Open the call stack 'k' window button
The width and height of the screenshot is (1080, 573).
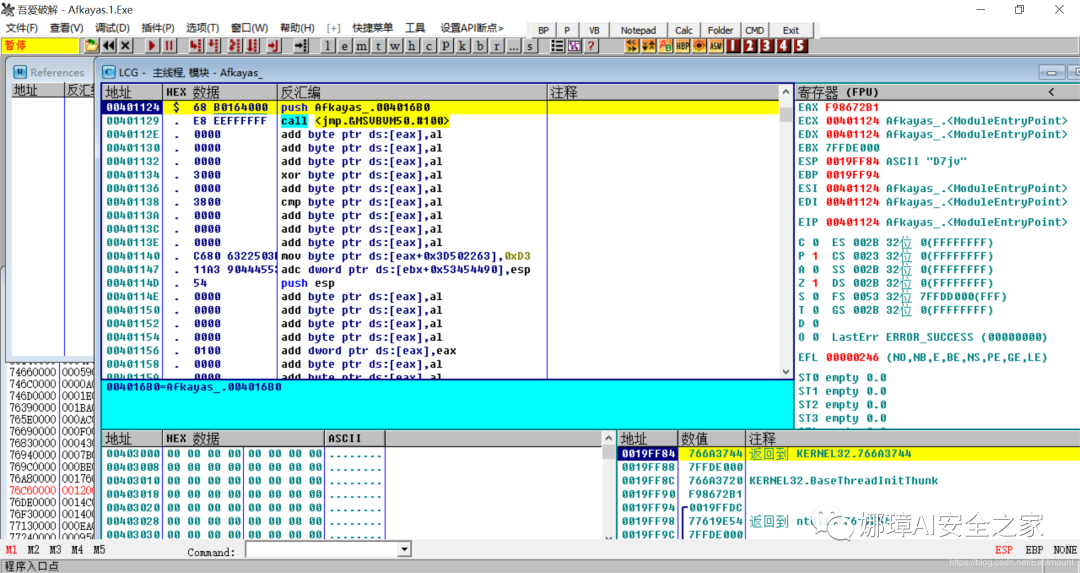(463, 45)
